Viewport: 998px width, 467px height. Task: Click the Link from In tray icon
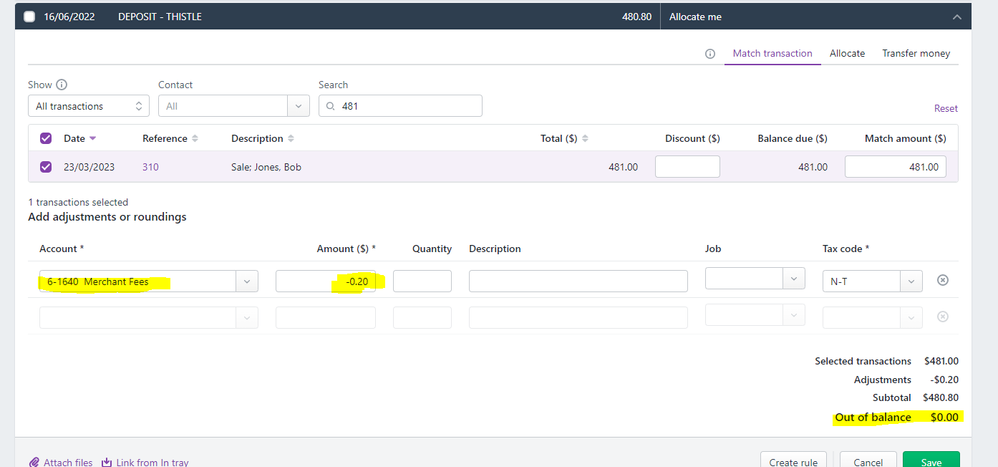106,463
